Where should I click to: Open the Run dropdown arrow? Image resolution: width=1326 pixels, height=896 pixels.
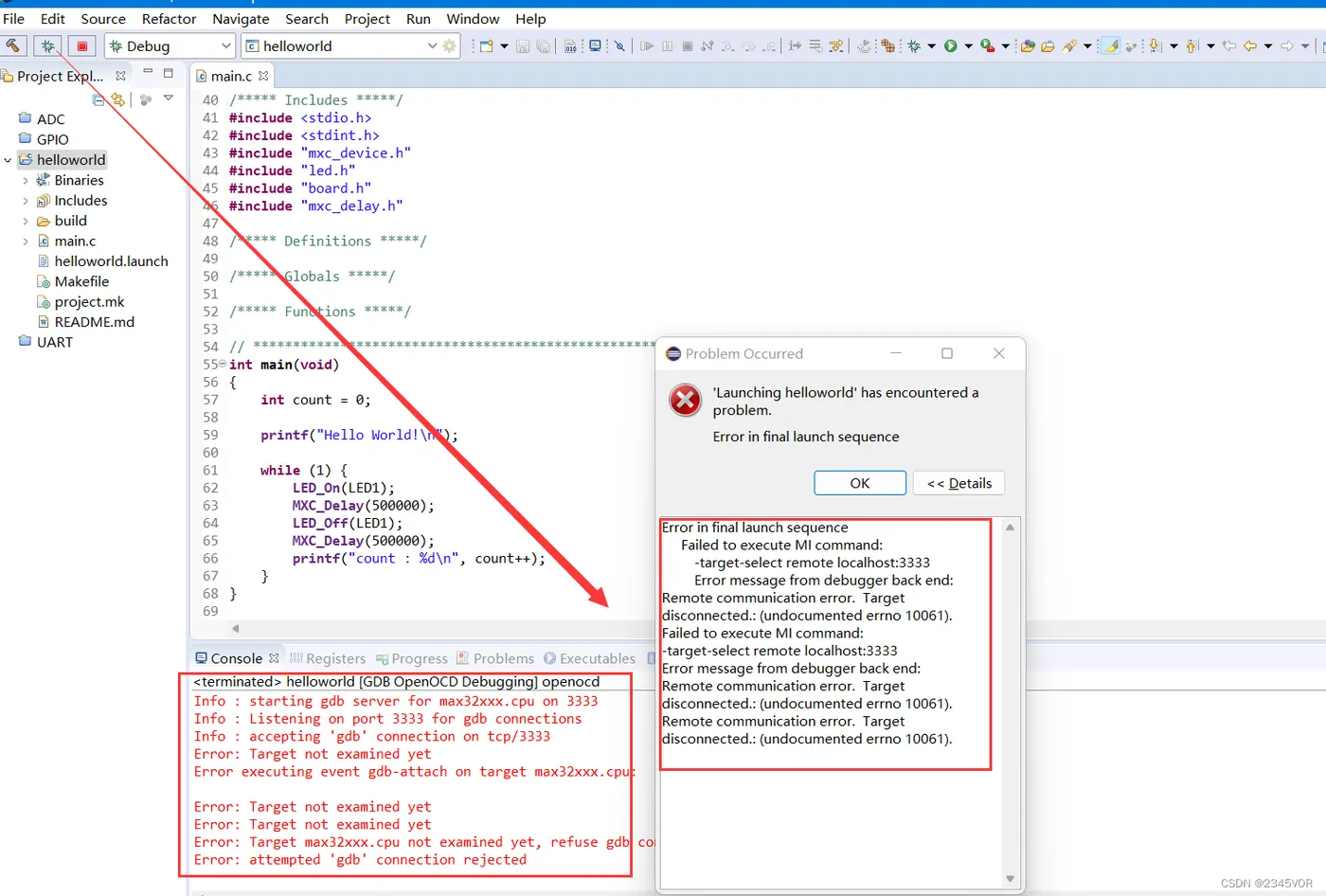pyautogui.click(x=968, y=45)
